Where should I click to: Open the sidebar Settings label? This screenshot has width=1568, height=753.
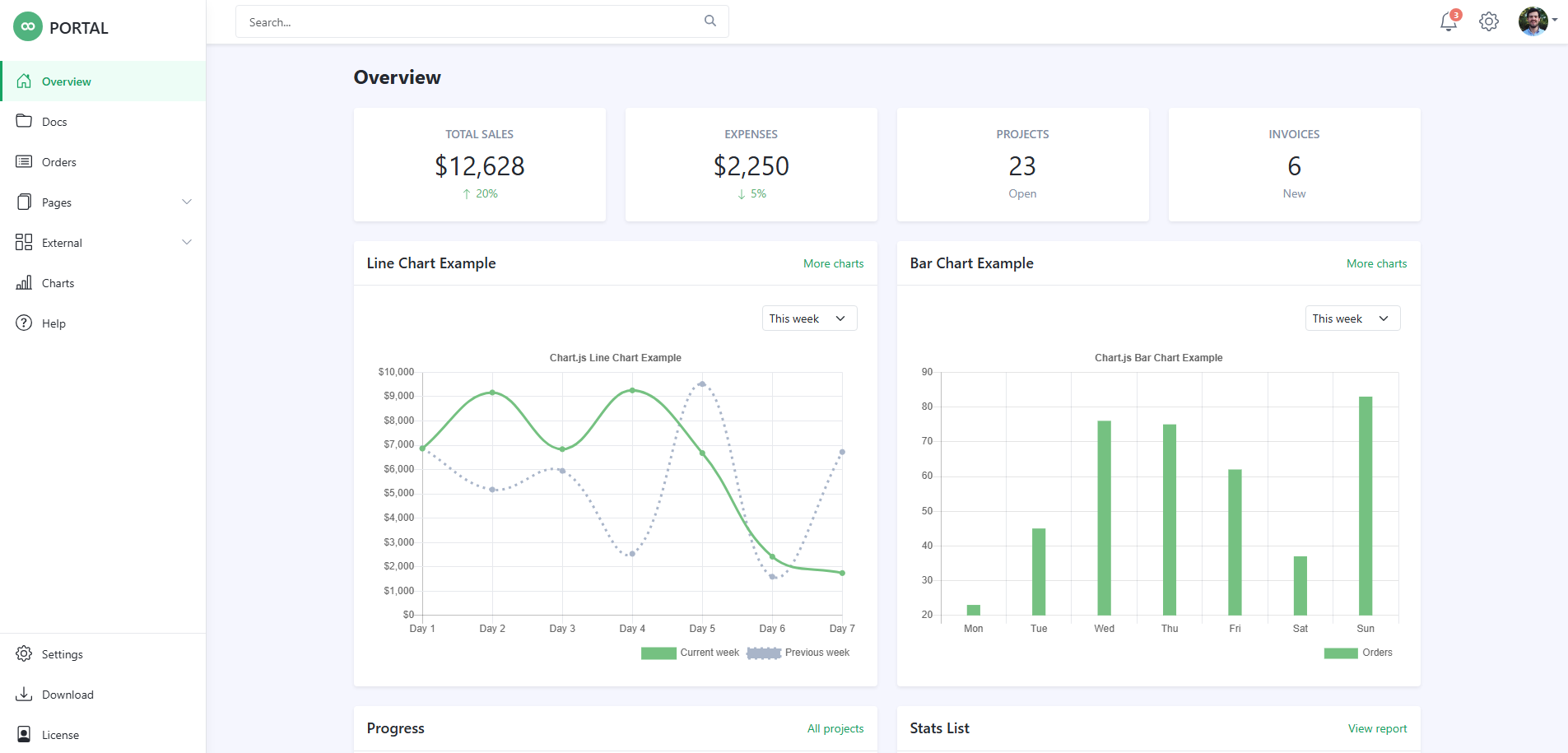[63, 654]
